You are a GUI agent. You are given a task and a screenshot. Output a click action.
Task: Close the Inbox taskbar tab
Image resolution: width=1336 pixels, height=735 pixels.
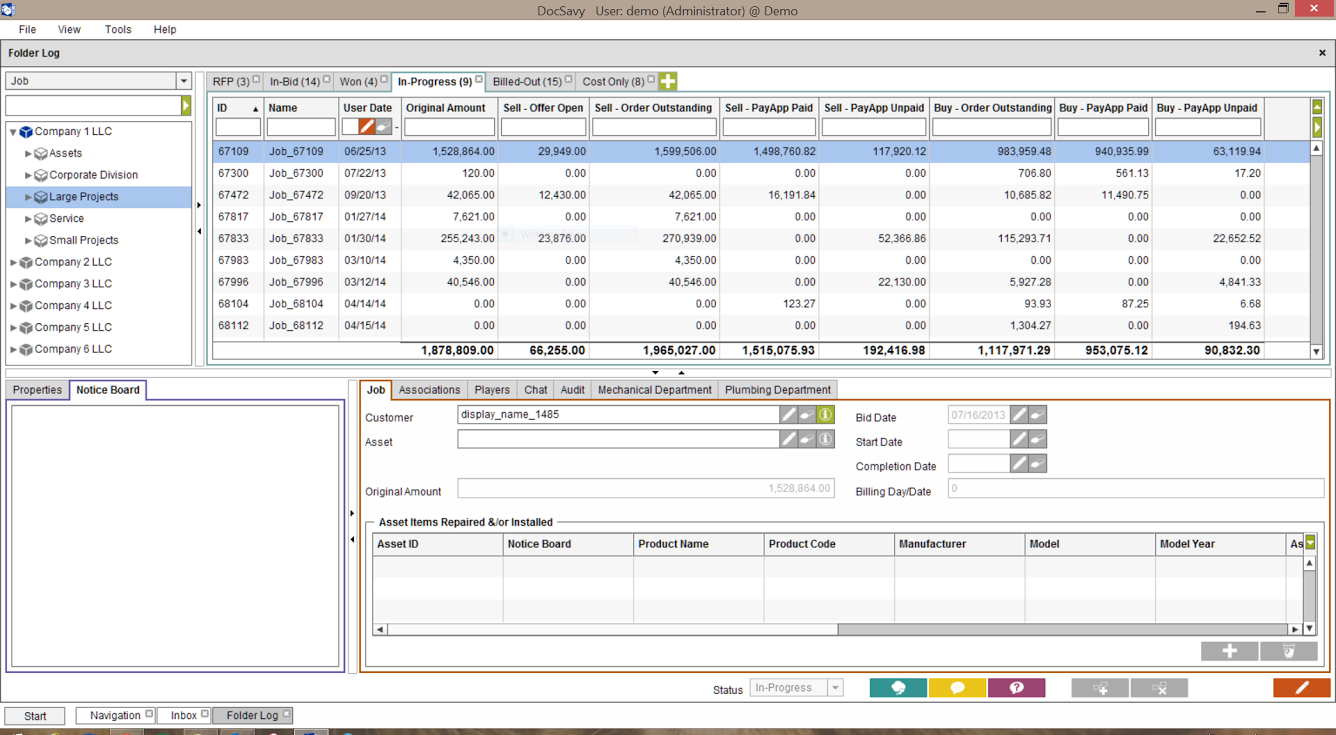coord(205,714)
